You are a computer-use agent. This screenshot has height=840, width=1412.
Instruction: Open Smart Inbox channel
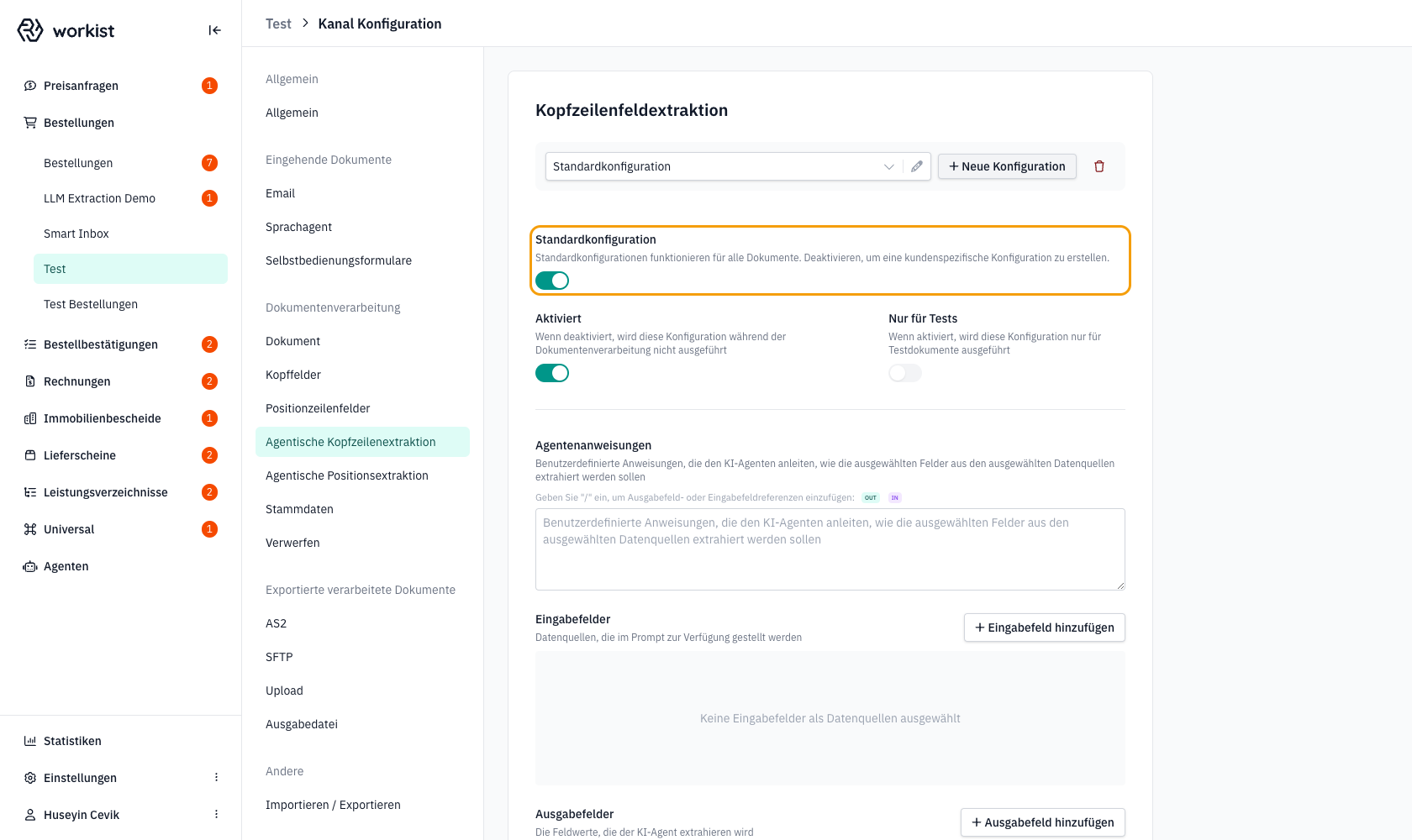pyautogui.click(x=130, y=234)
